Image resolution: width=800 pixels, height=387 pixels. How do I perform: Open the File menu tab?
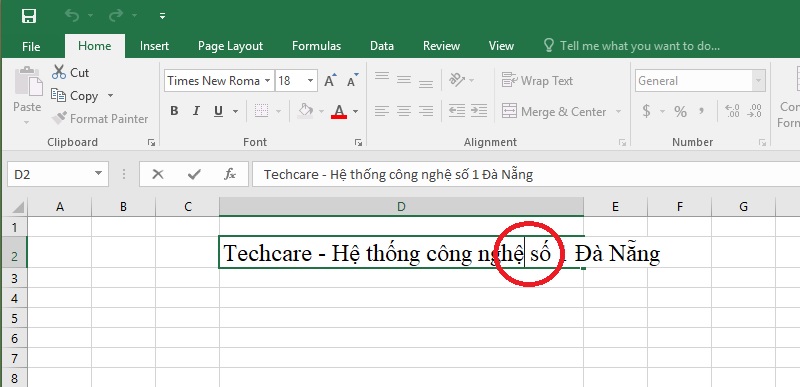[x=31, y=46]
